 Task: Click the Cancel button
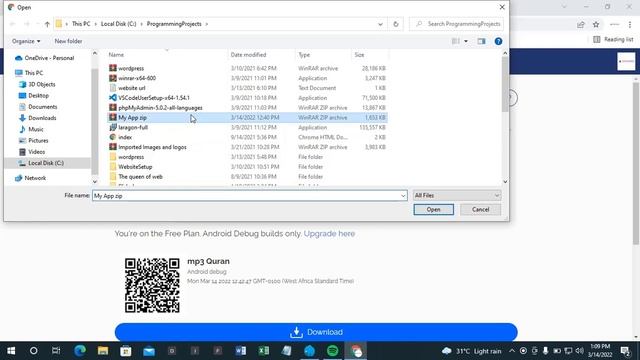pos(480,209)
